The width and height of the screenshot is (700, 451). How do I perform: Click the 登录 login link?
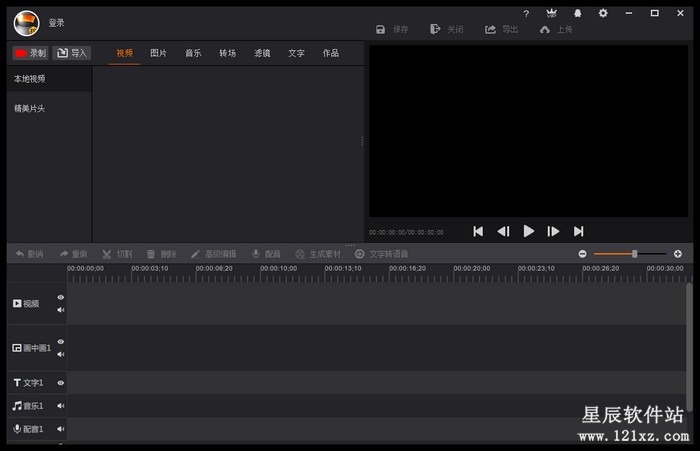pos(56,23)
